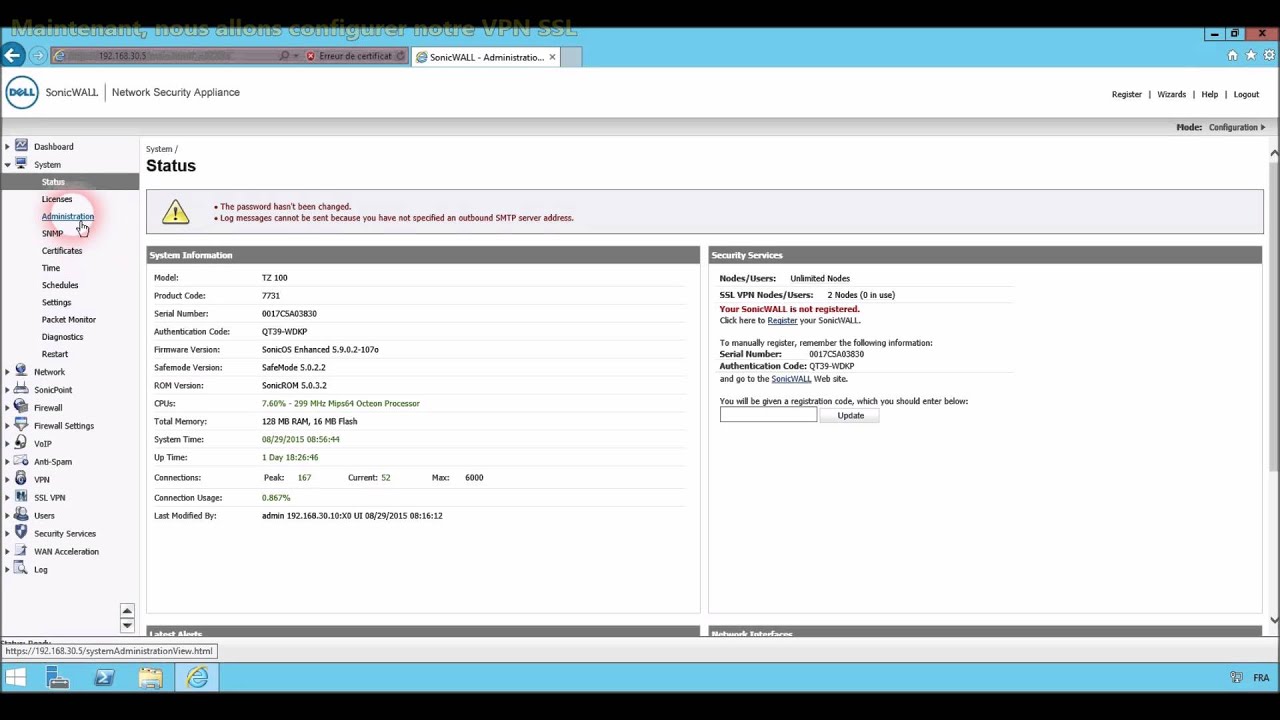Expand the Dashboard tree node arrow

7,147
